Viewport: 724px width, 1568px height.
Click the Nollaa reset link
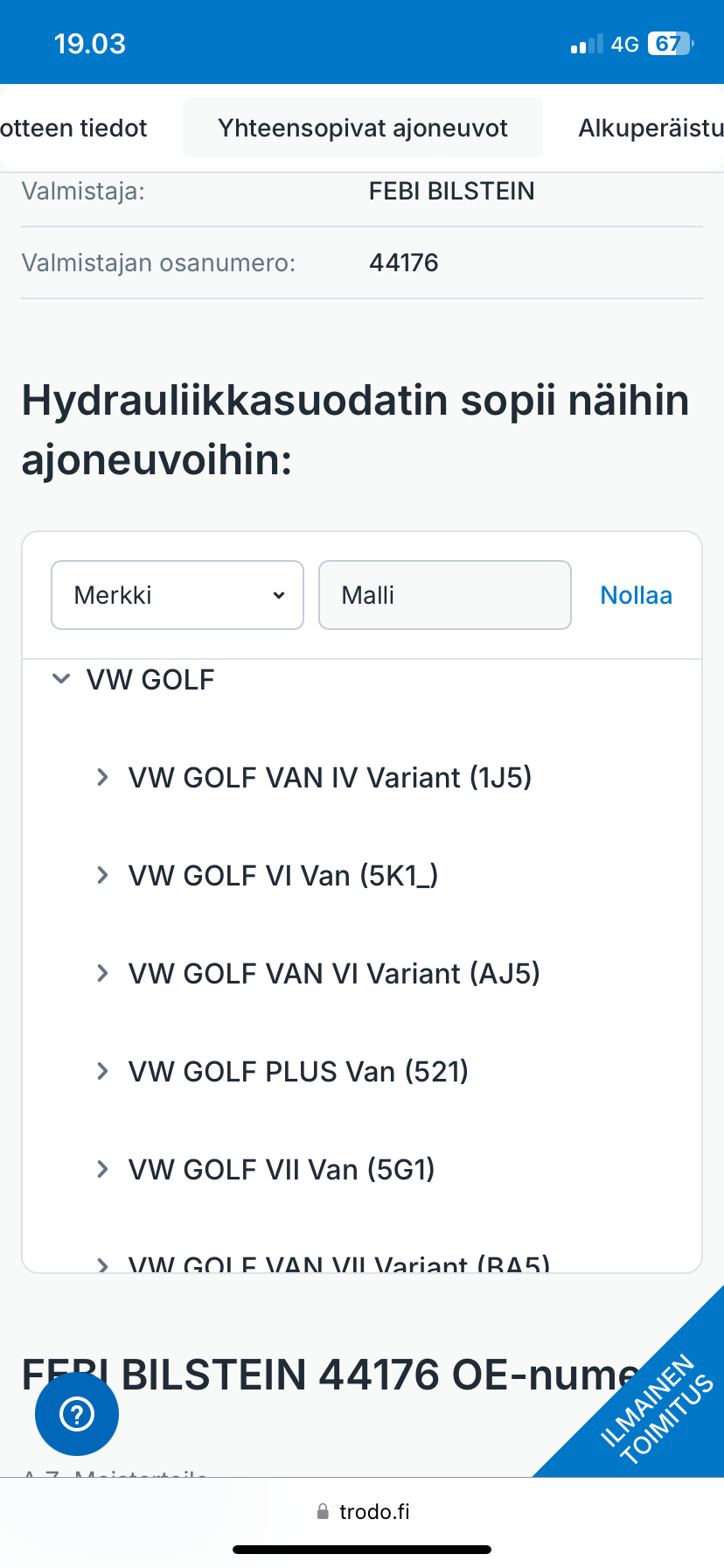[636, 595]
